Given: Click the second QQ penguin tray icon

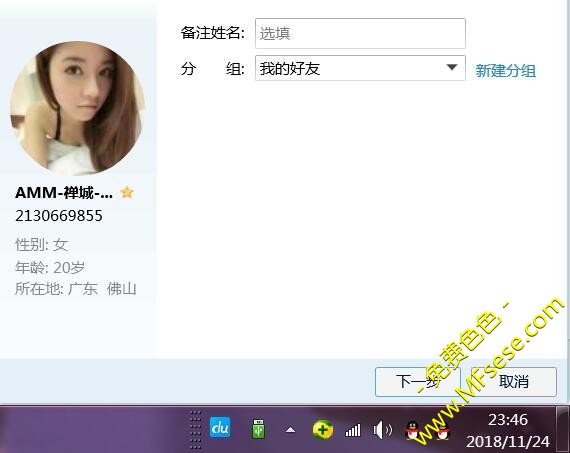Looking at the screenshot, I should [442, 430].
